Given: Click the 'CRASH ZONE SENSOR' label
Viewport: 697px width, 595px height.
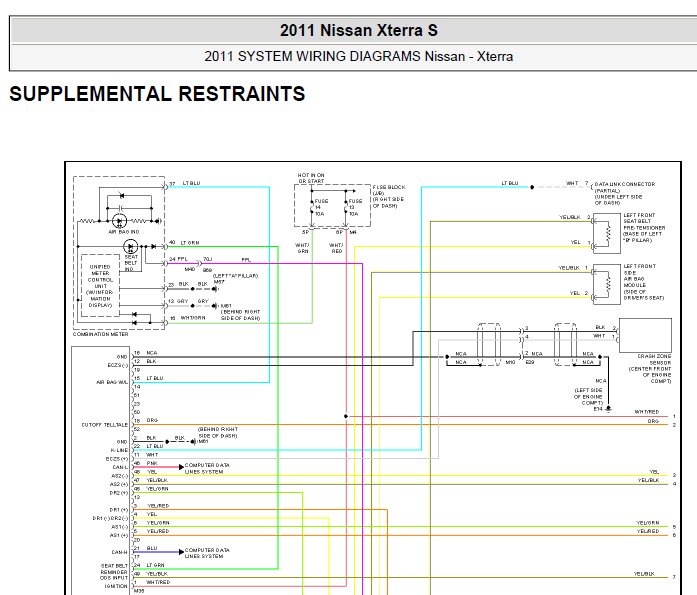Looking at the screenshot, I should pos(649,369).
